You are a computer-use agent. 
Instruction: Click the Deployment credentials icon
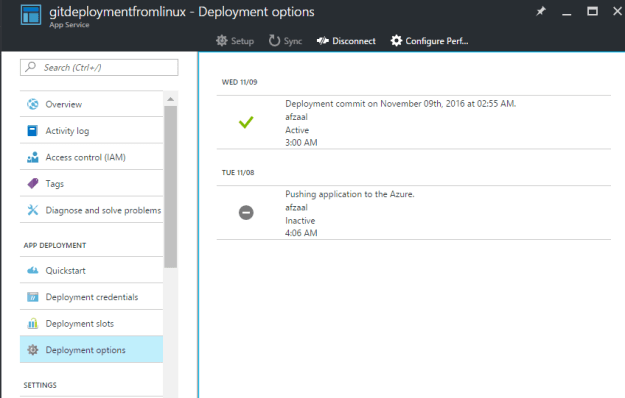tap(33, 297)
